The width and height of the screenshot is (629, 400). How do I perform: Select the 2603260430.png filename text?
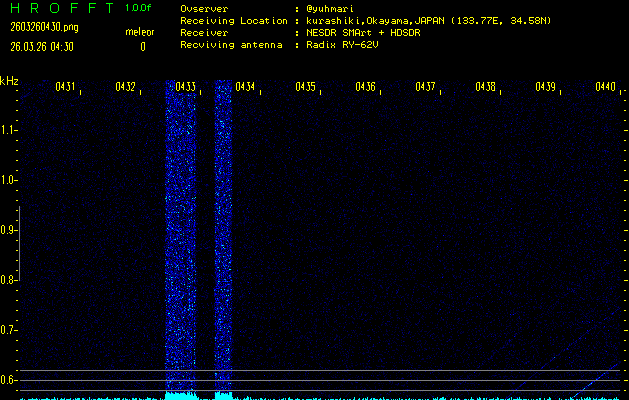click(x=42, y=28)
